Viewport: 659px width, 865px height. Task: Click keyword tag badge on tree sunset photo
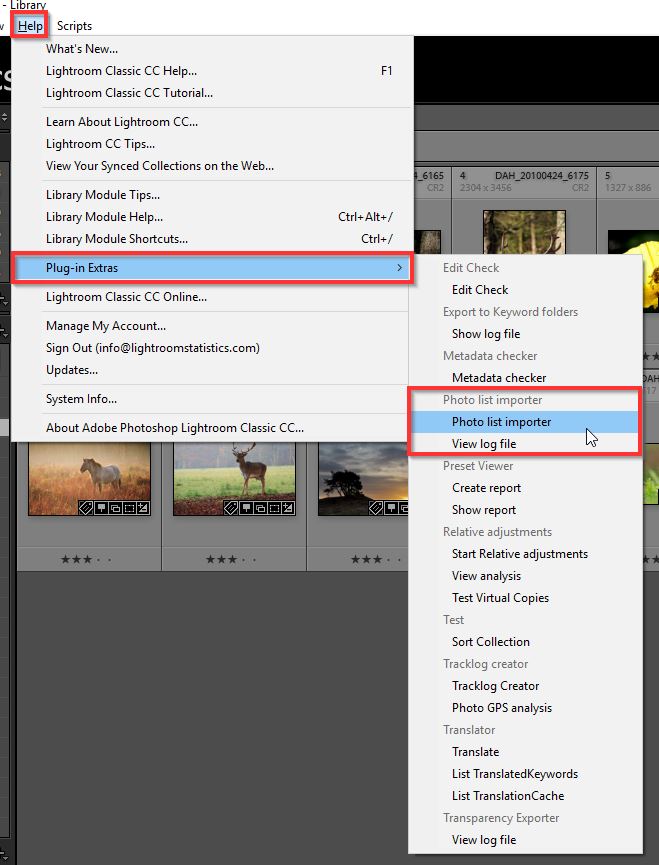pyautogui.click(x=376, y=508)
